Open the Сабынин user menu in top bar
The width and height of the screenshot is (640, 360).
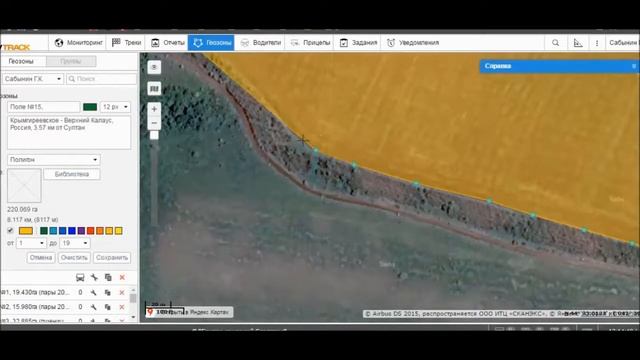click(623, 42)
